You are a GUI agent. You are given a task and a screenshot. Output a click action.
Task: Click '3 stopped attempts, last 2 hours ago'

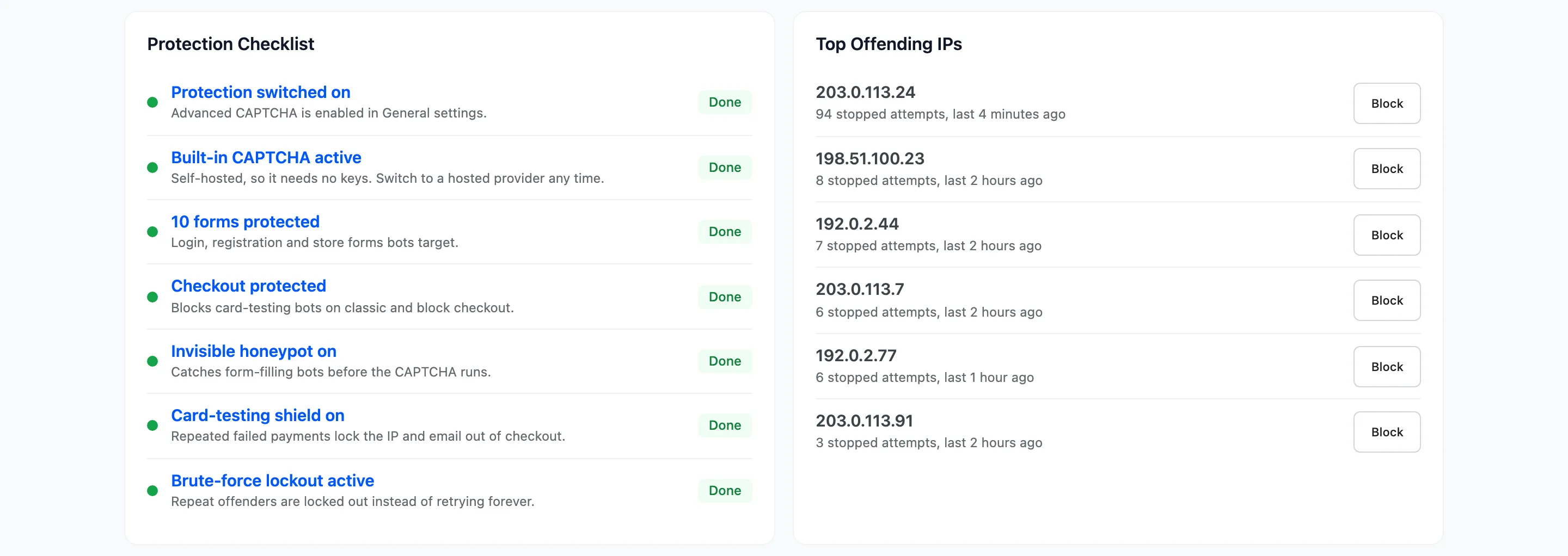click(x=929, y=443)
